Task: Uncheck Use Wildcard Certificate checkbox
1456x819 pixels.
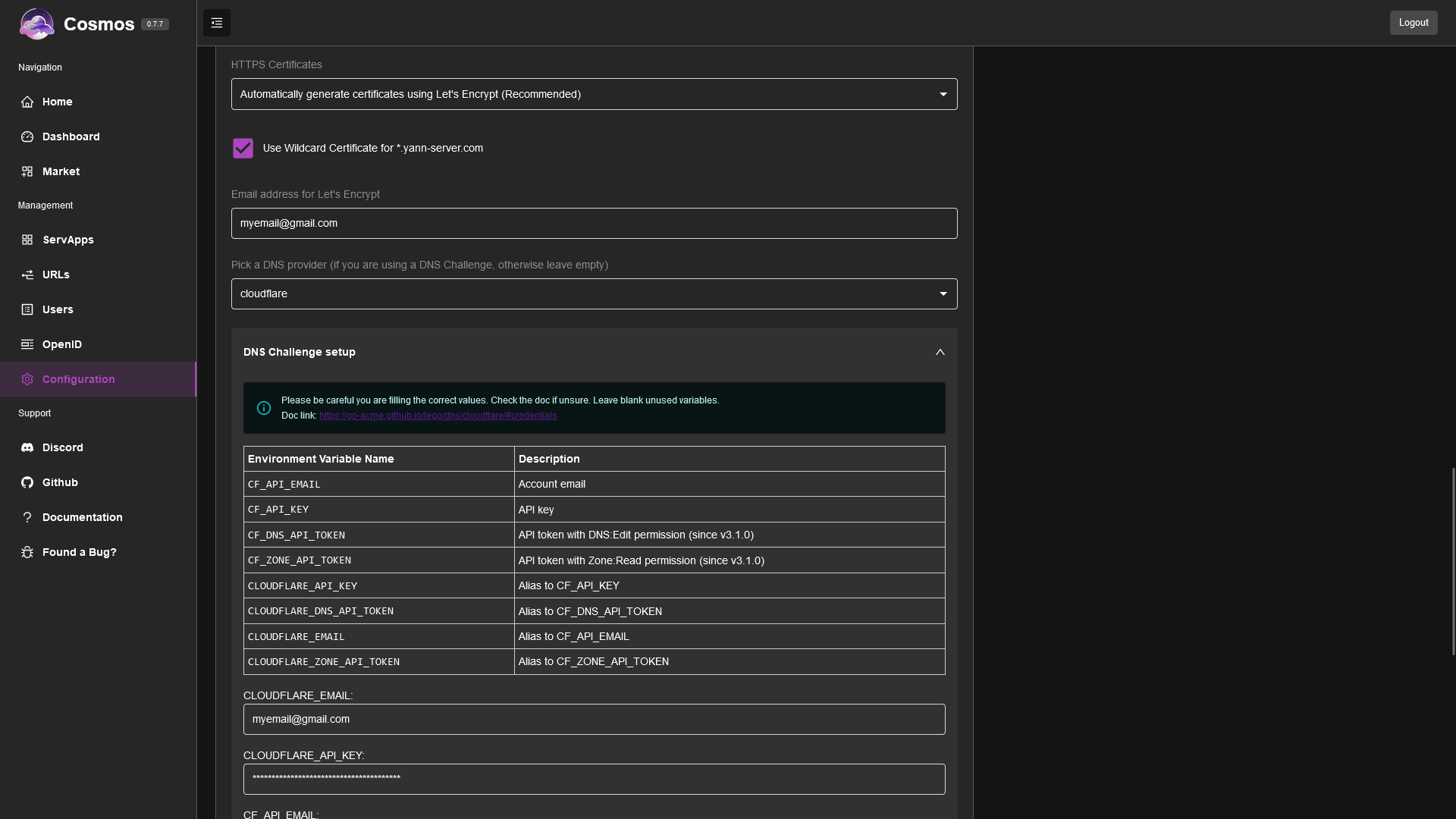Action: point(243,148)
